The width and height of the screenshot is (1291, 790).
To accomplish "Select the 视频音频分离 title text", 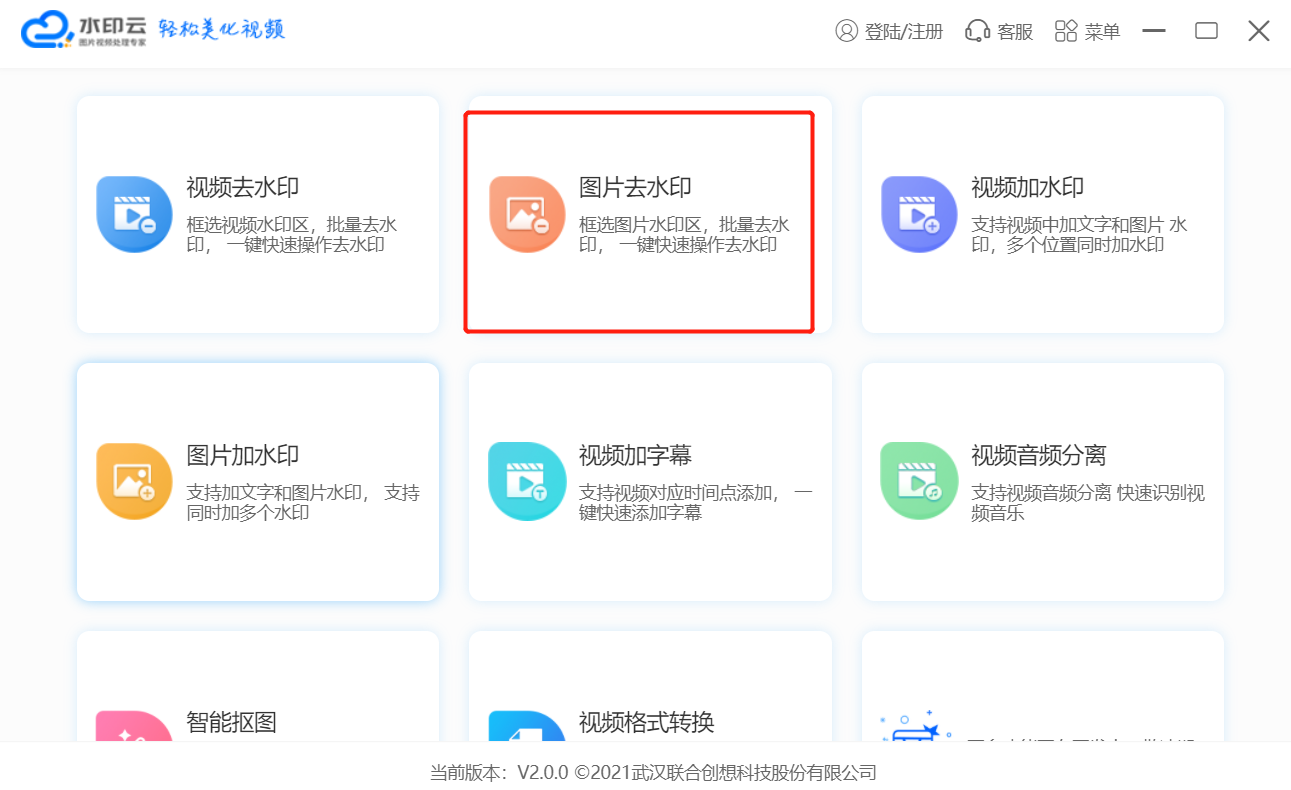I will pyautogui.click(x=1039, y=455).
